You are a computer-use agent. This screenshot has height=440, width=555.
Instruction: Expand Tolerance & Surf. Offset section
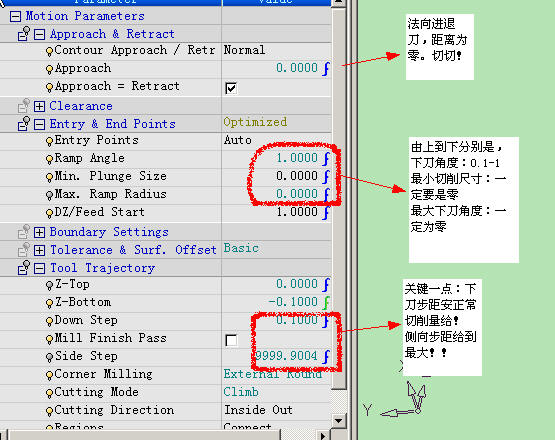[x=39, y=250]
